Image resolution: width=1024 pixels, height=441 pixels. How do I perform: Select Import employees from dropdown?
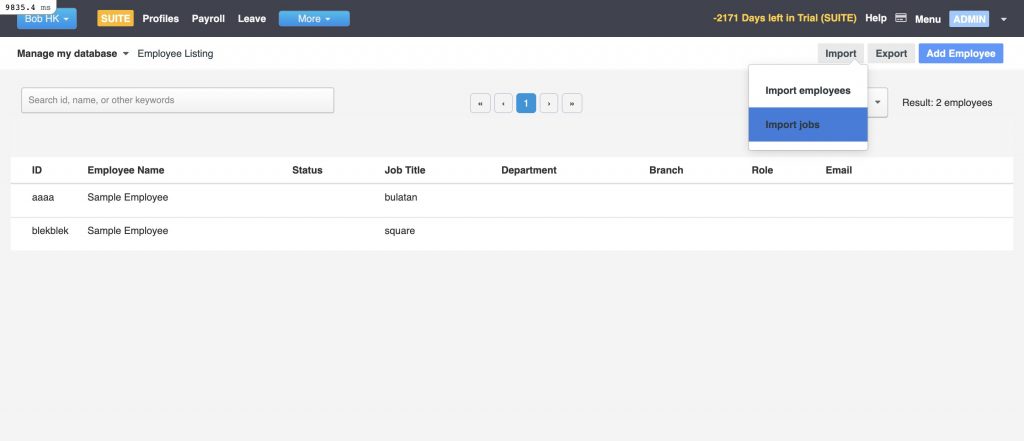808,91
